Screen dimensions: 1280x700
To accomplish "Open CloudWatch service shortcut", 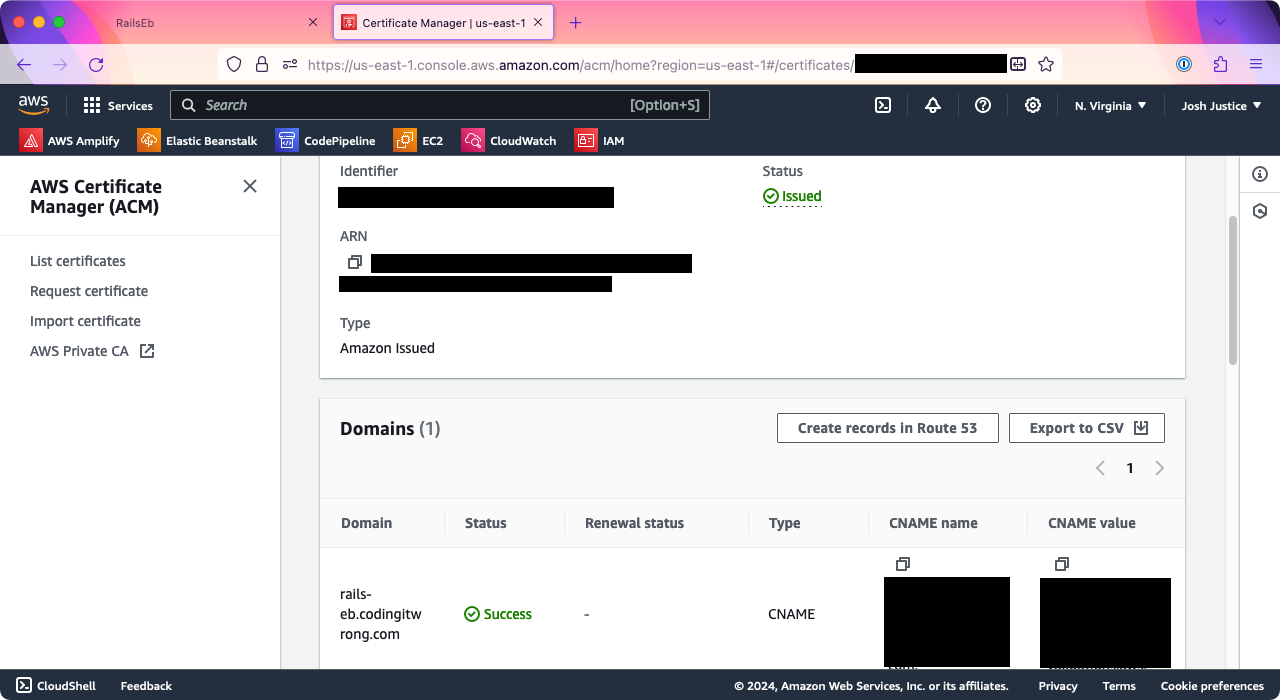I will click(x=509, y=140).
